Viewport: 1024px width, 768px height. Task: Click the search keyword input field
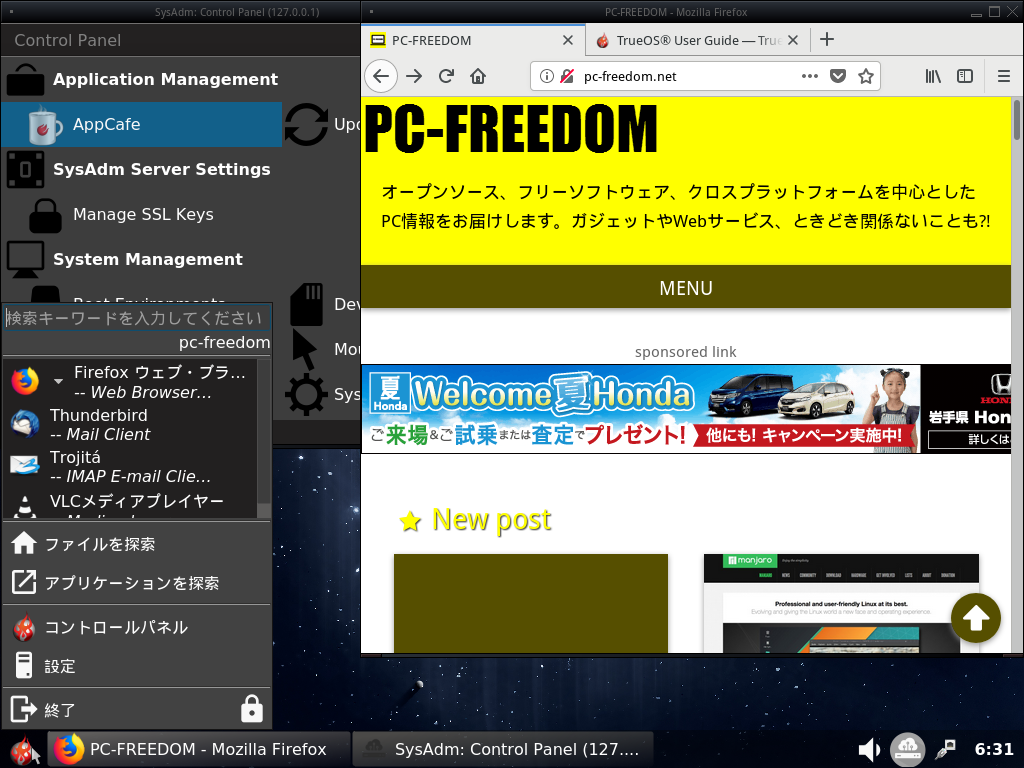tap(136, 318)
